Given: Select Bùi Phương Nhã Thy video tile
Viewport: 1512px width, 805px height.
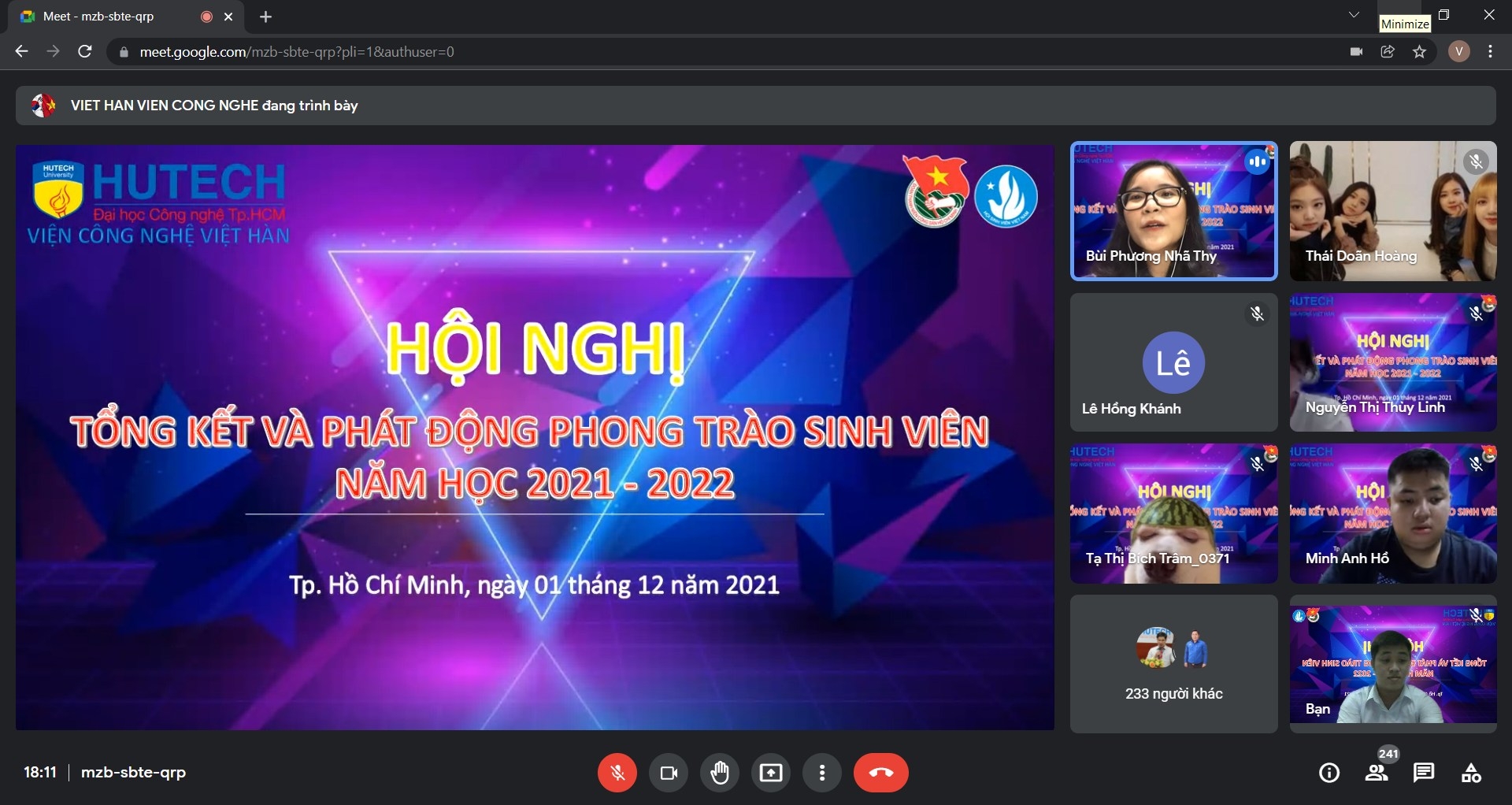Looking at the screenshot, I should tap(1173, 211).
